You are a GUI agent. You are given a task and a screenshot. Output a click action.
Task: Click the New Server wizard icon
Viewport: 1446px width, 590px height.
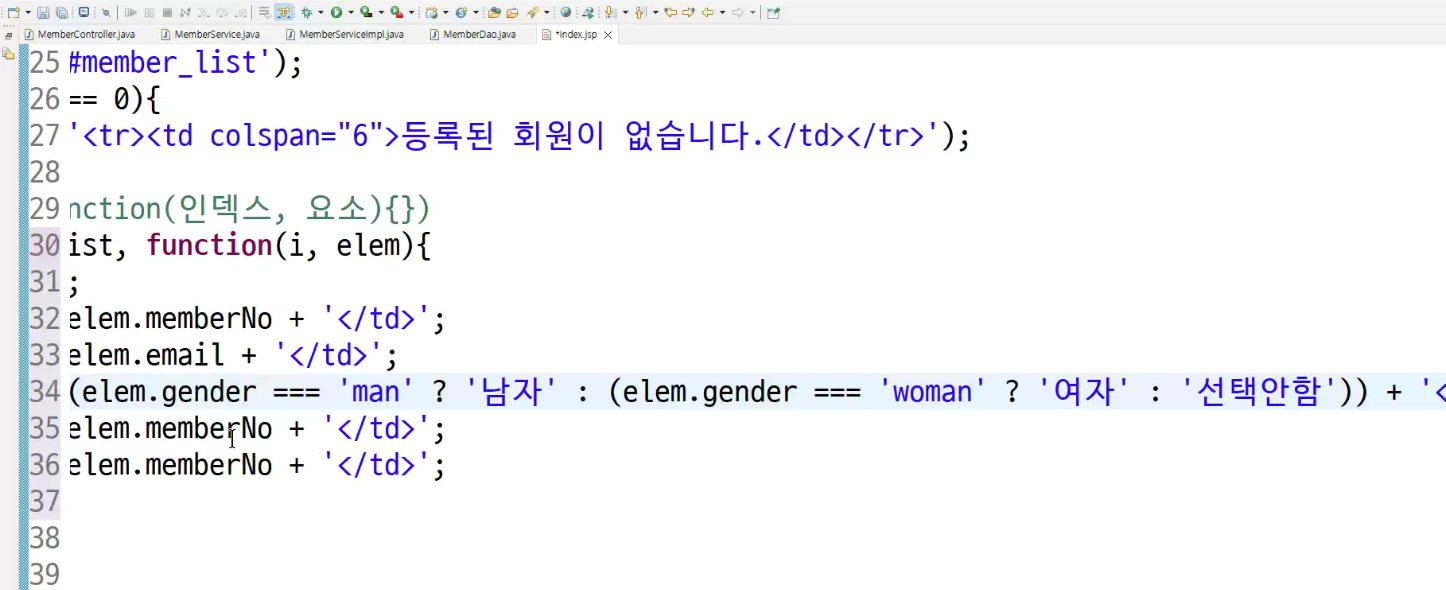[431, 13]
